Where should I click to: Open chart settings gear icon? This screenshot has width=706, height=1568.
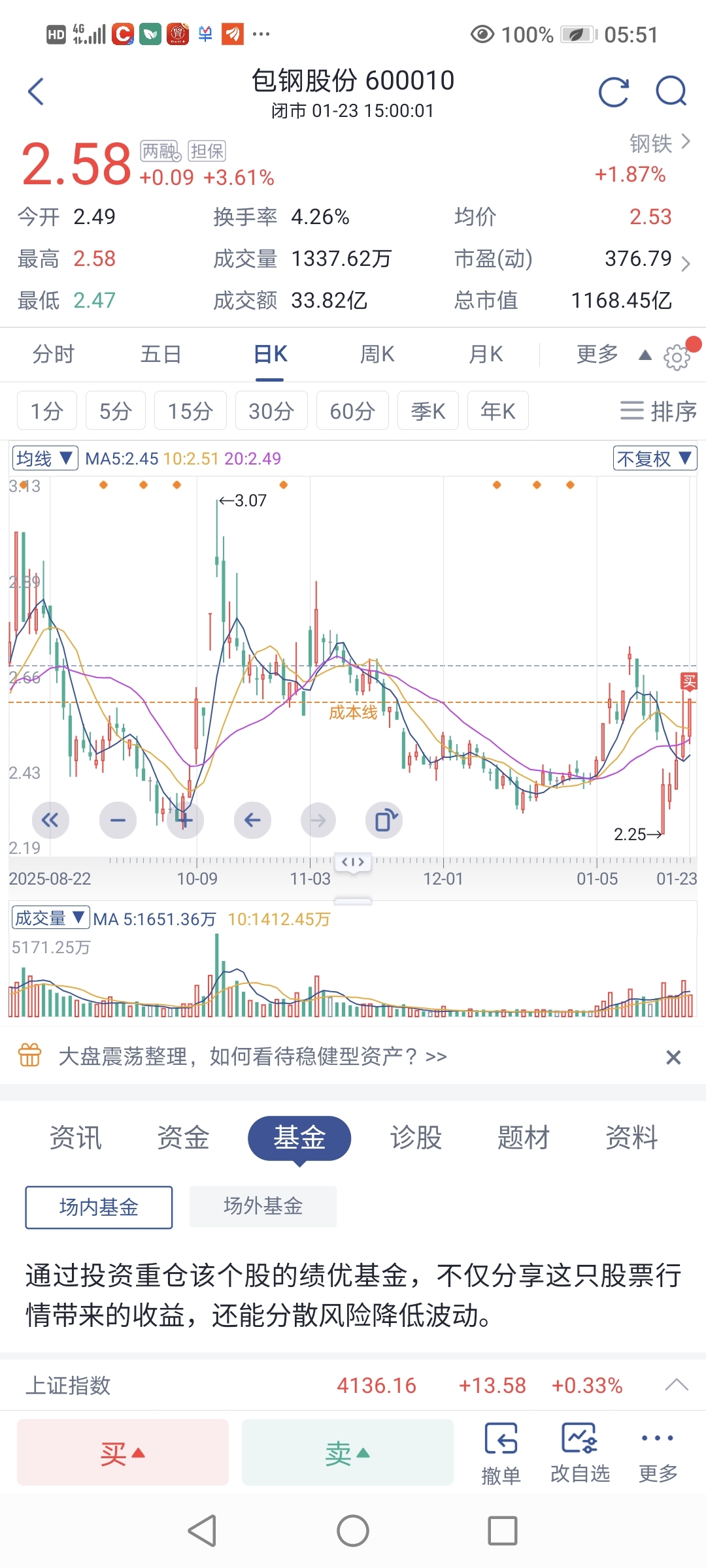[677, 357]
